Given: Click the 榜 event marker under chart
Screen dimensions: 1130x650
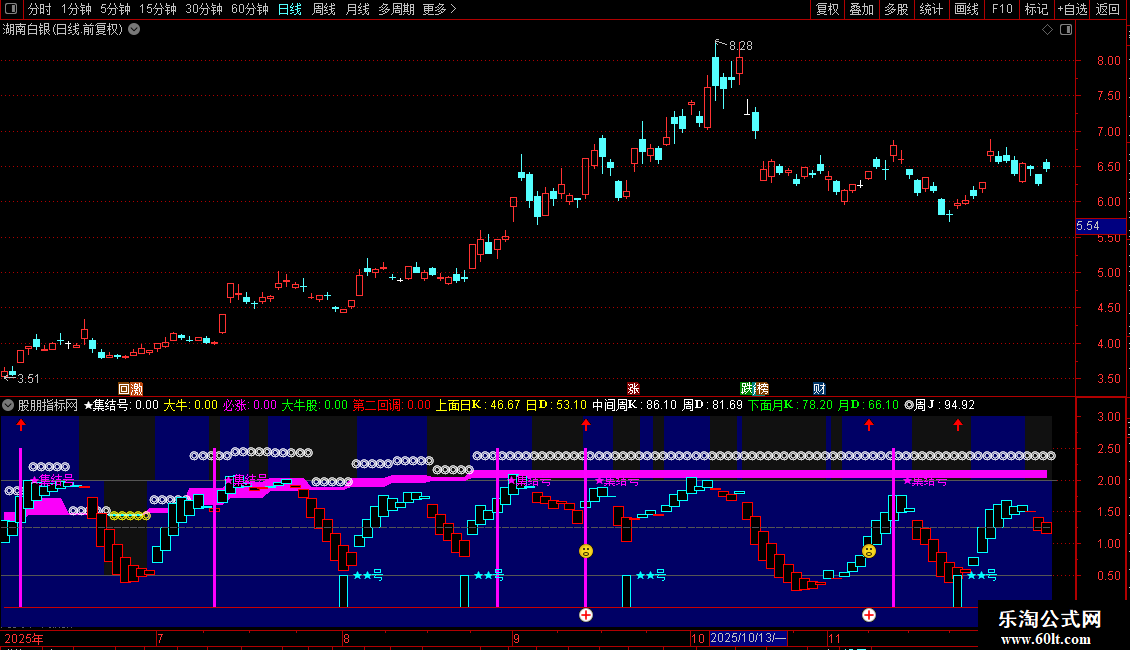Looking at the screenshot, I should click(761, 389).
